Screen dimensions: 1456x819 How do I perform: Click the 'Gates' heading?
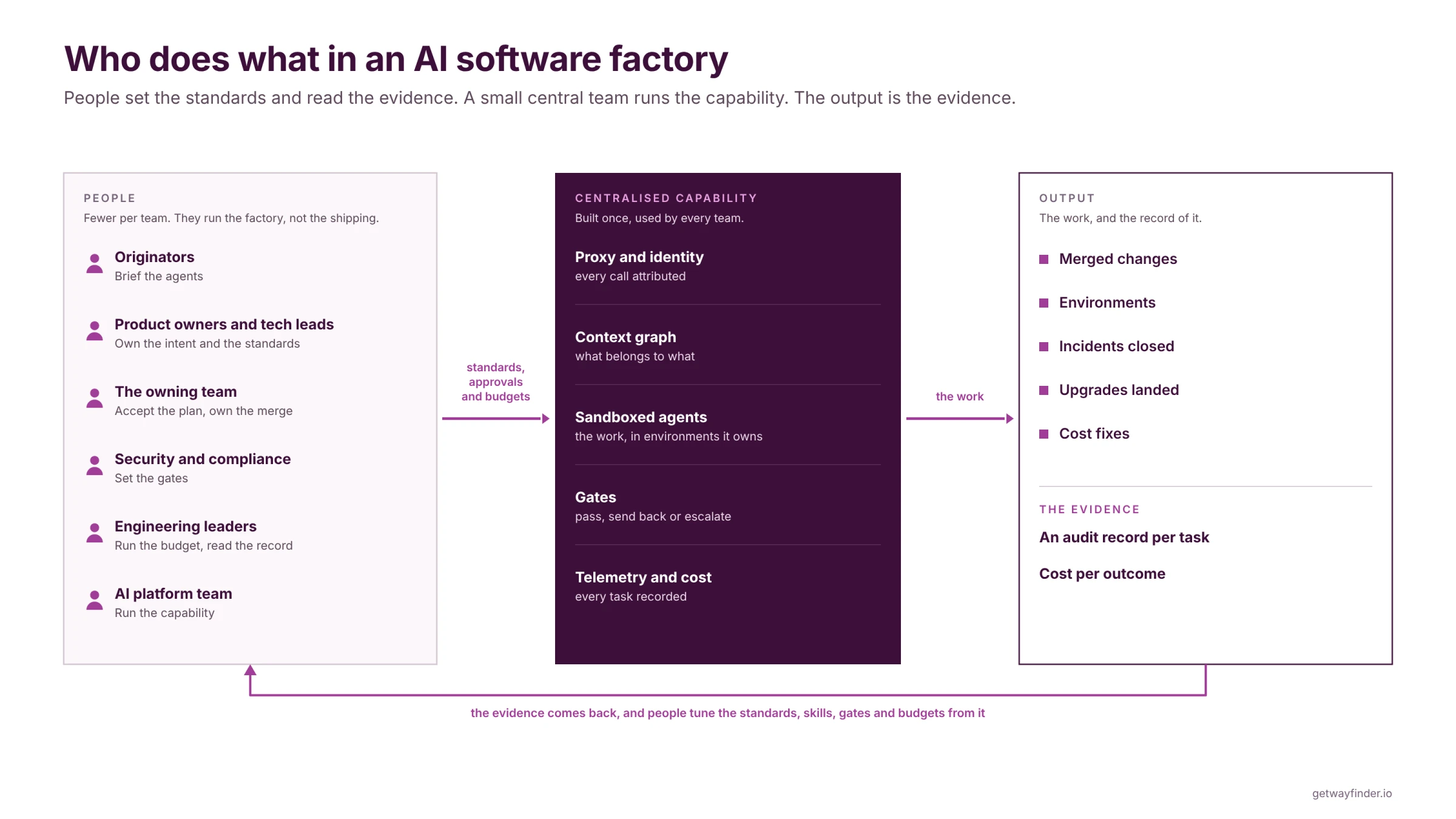tap(596, 497)
